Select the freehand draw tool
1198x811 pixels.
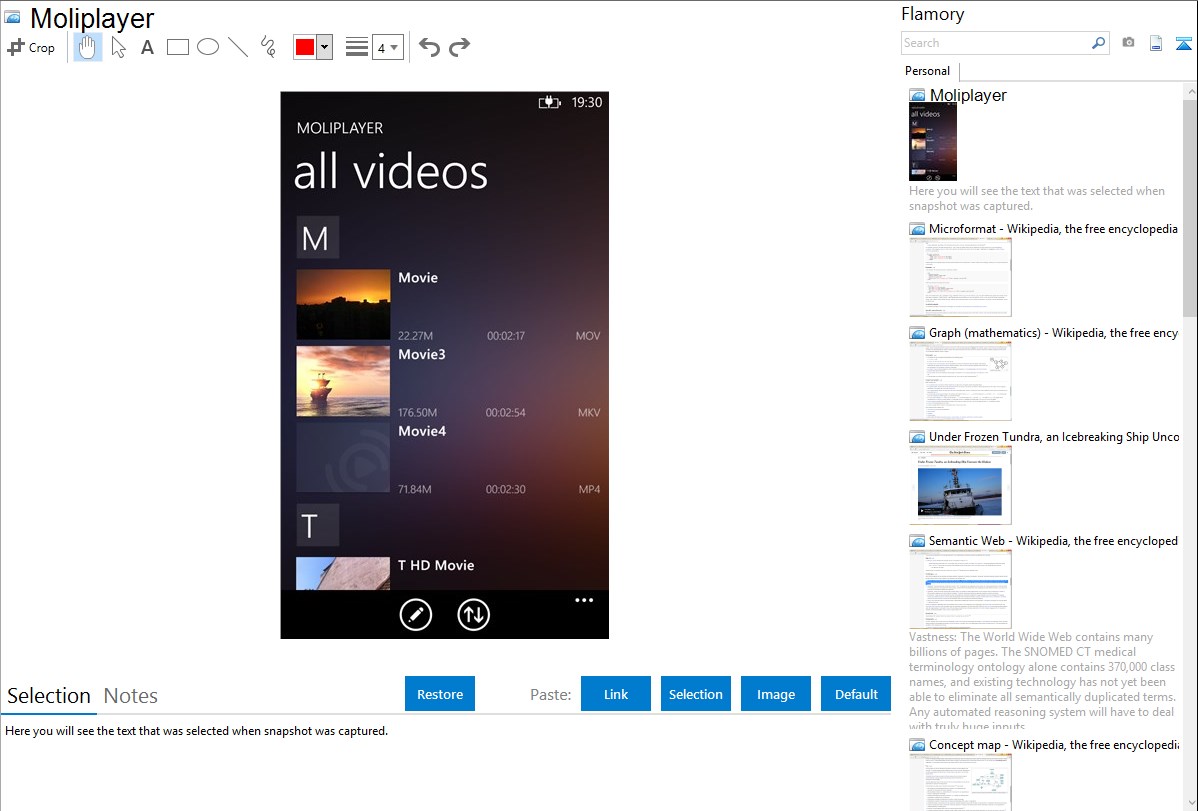click(268, 47)
